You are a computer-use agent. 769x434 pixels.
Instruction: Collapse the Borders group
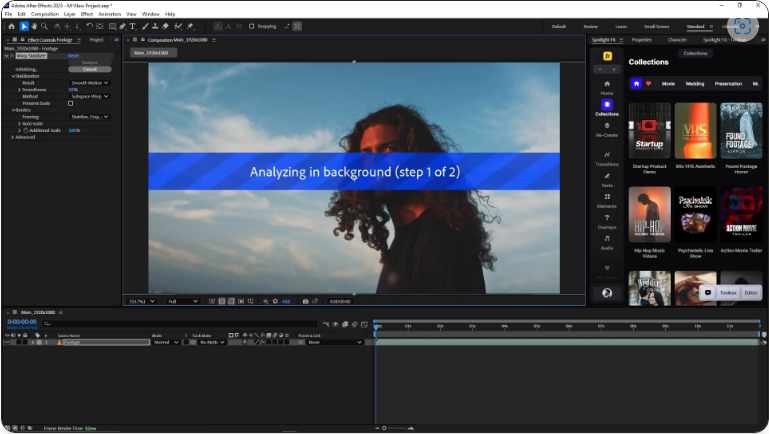point(13,110)
